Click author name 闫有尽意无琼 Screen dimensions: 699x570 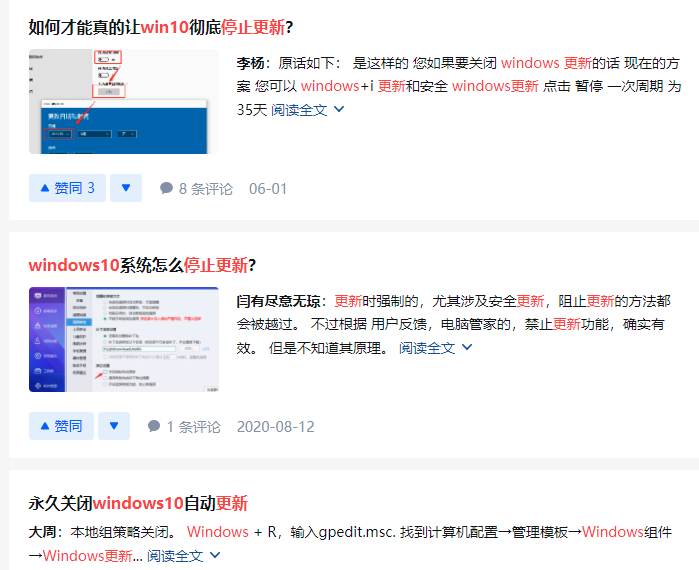click(279, 301)
